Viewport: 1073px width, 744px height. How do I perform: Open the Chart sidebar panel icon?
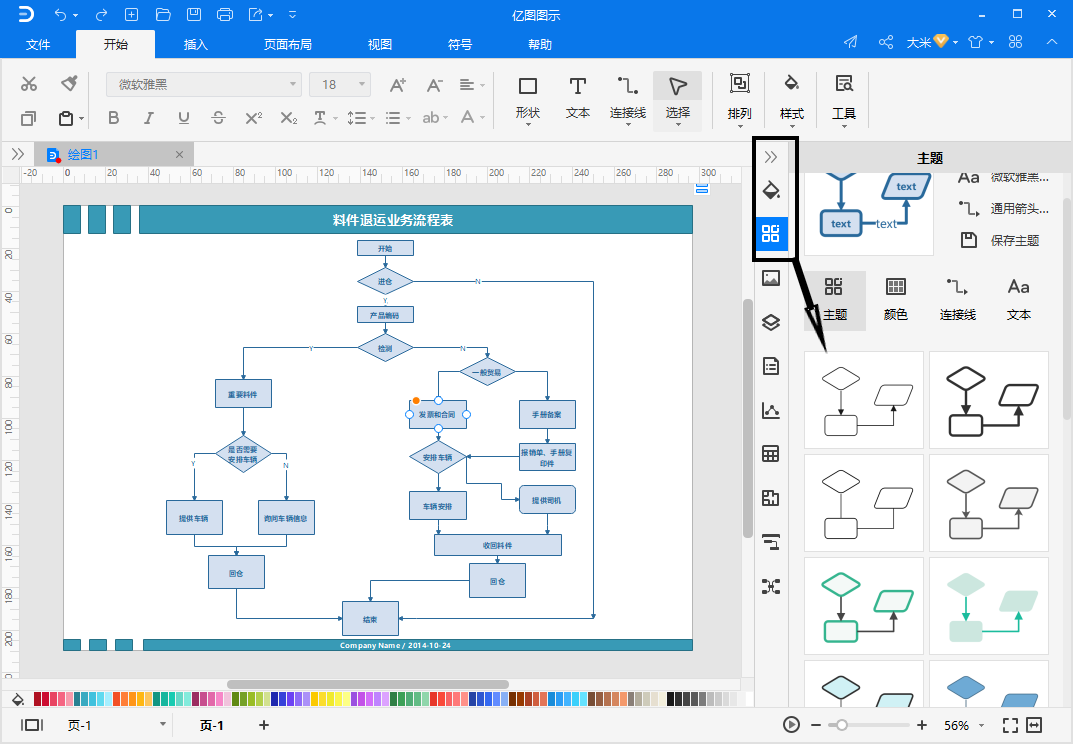click(771, 410)
